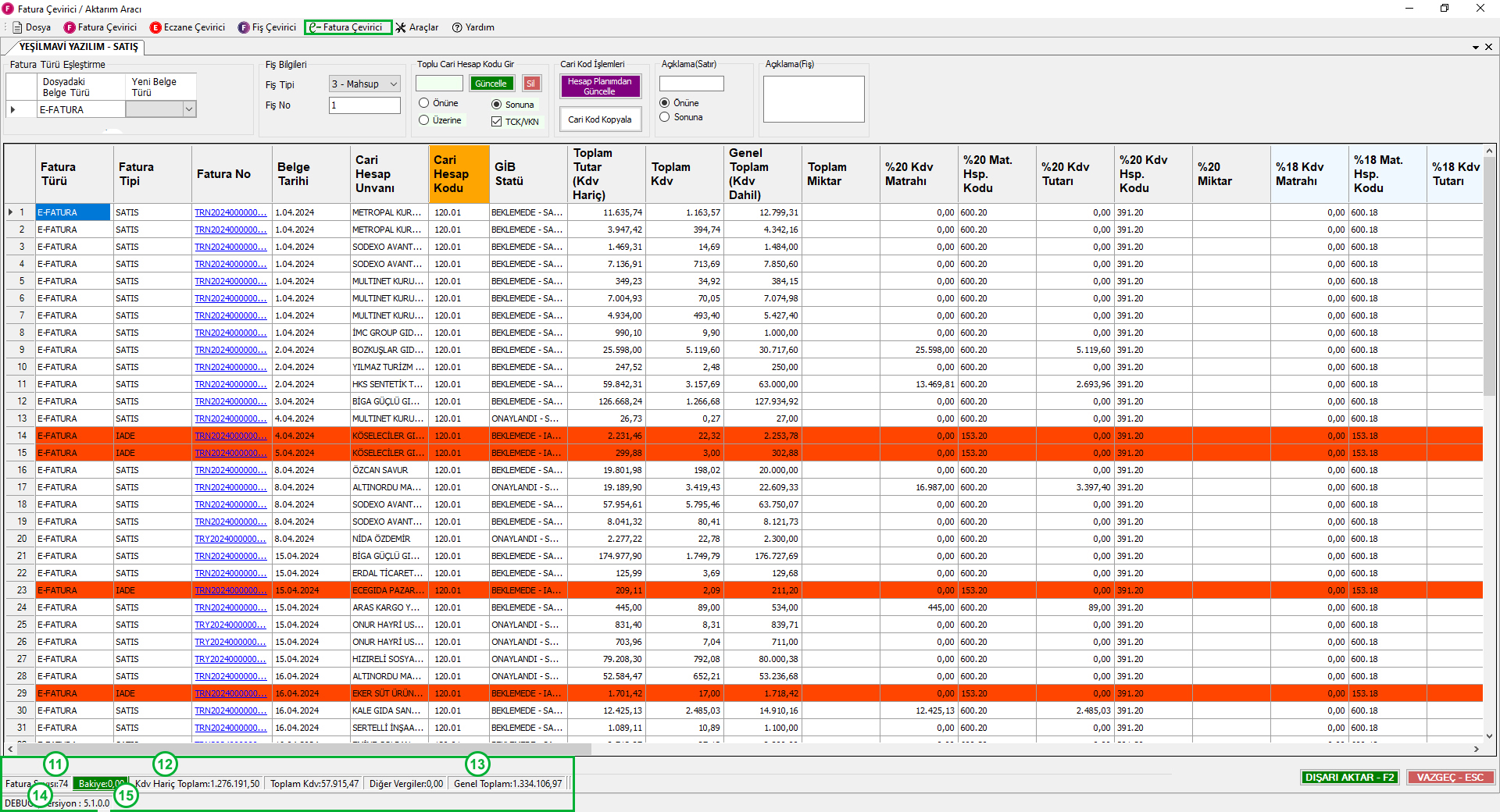Click the VAZGEÇ - ESC cancel button
1500x812 pixels.
point(1450,778)
